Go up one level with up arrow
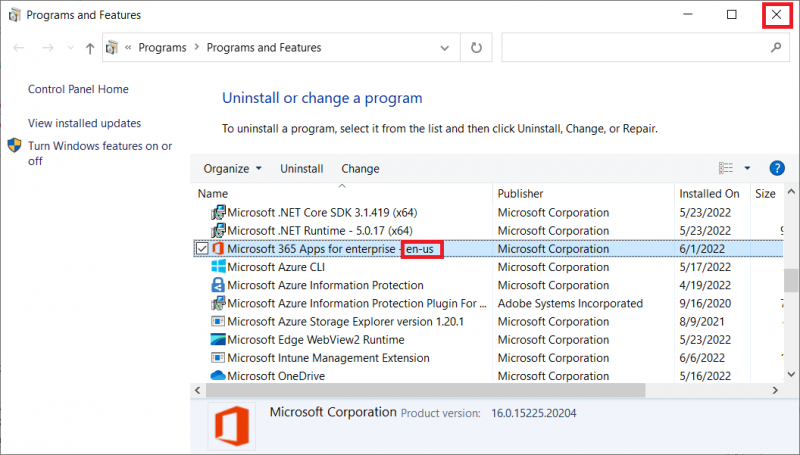The height and width of the screenshot is (455, 800). click(90, 48)
